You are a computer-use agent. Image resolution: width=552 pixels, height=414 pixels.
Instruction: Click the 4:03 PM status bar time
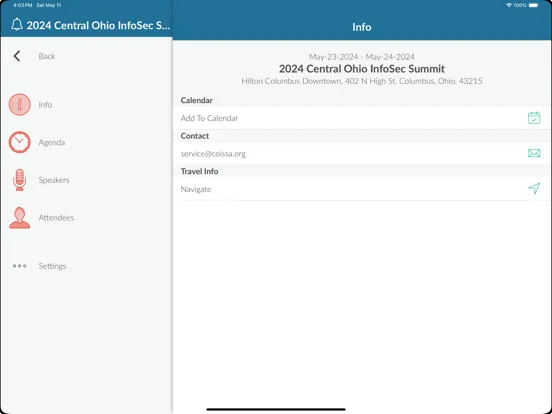[22, 5]
